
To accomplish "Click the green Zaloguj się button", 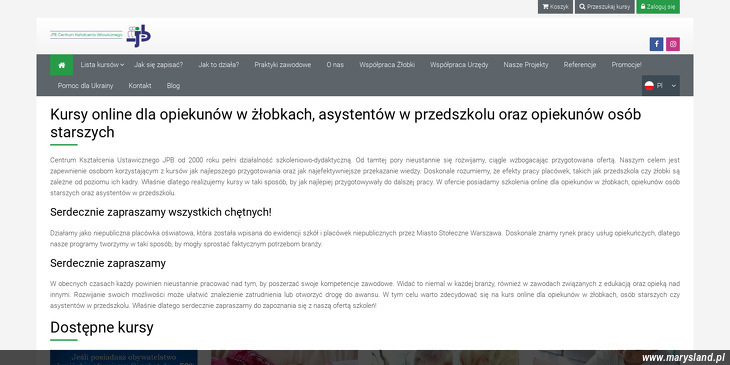I will point(658,7).
